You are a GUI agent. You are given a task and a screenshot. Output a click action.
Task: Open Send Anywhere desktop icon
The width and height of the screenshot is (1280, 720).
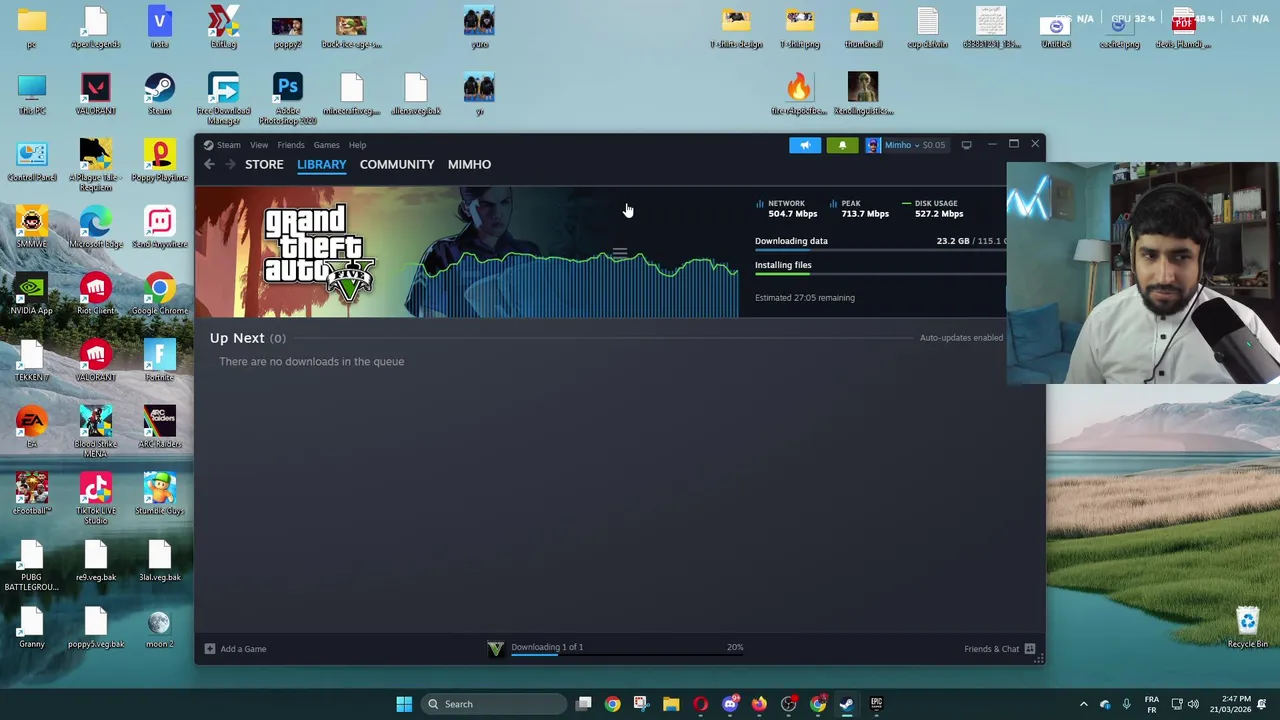point(159,227)
